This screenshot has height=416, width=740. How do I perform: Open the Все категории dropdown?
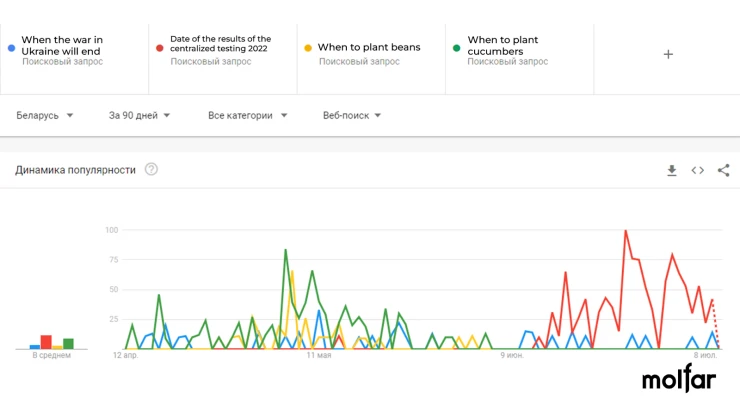[x=247, y=115]
